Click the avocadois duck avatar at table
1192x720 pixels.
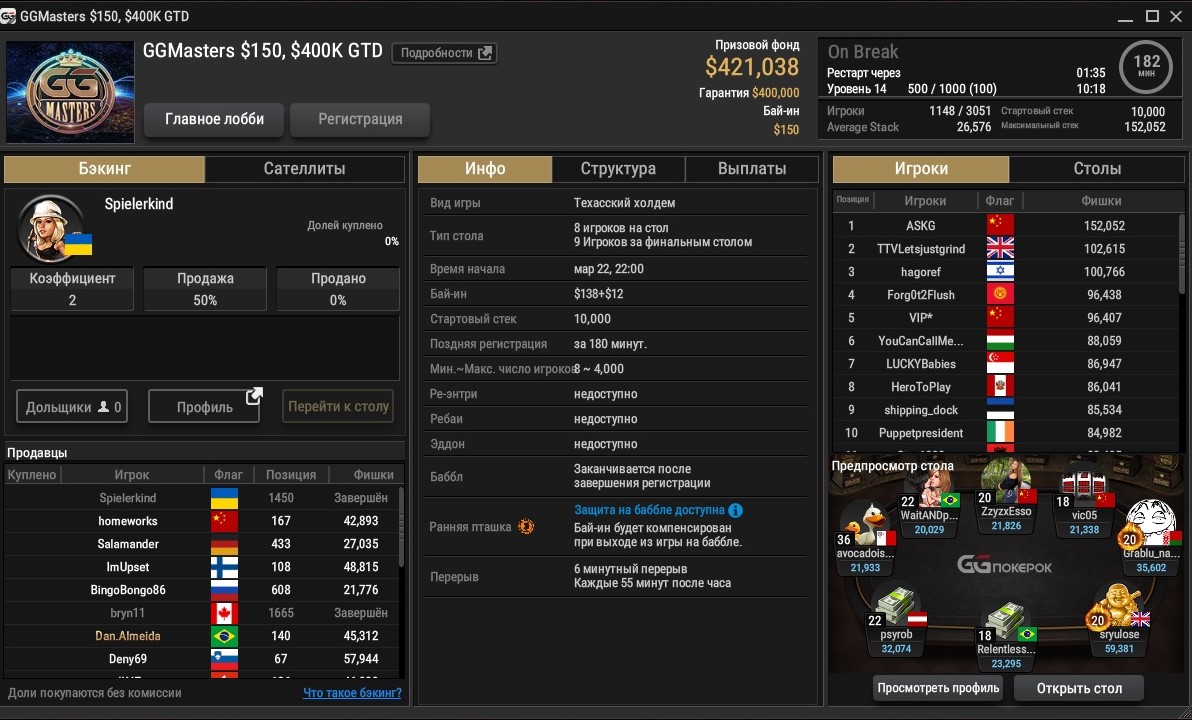pos(863,522)
